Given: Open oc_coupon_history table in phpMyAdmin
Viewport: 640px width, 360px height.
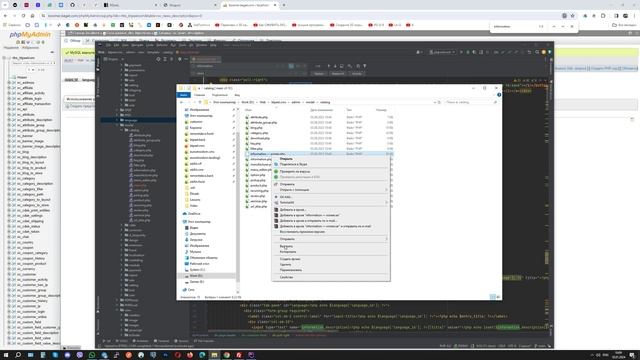Looking at the screenshot, I should [31, 258].
